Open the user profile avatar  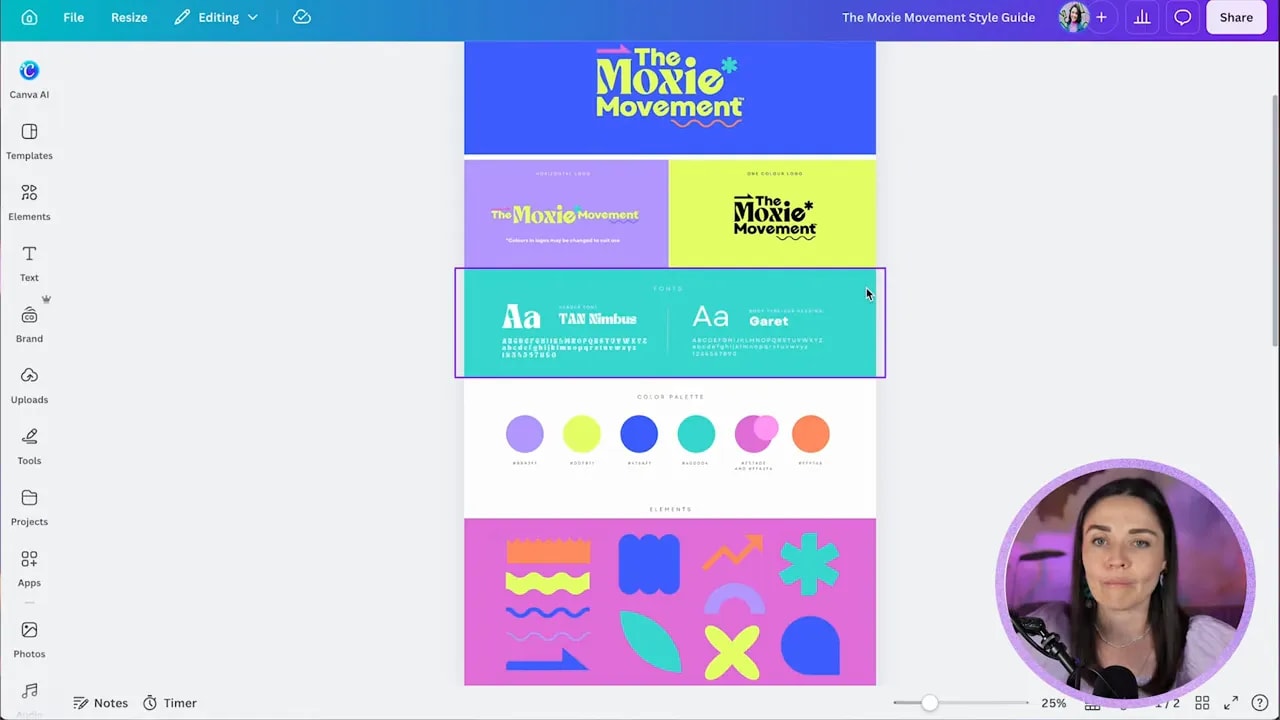pyautogui.click(x=1074, y=17)
